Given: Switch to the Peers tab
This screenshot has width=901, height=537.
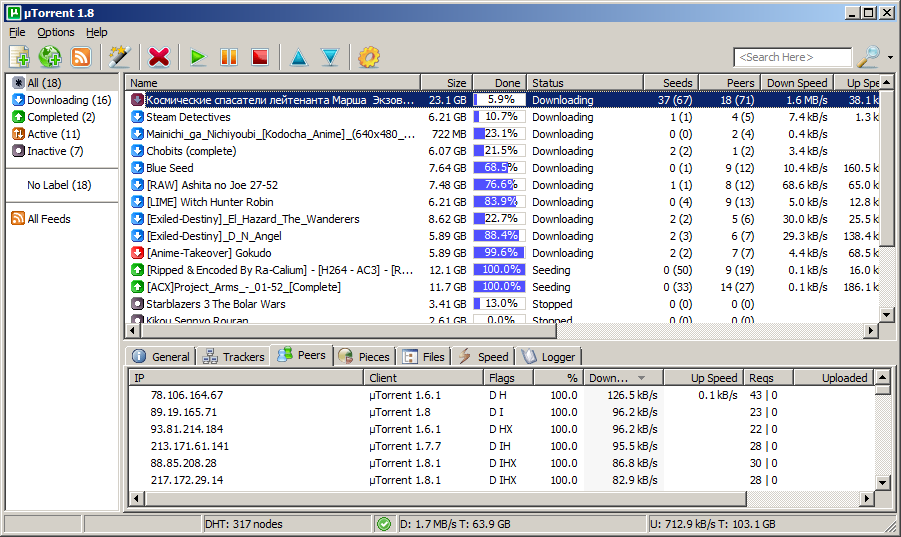Looking at the screenshot, I should (x=302, y=355).
